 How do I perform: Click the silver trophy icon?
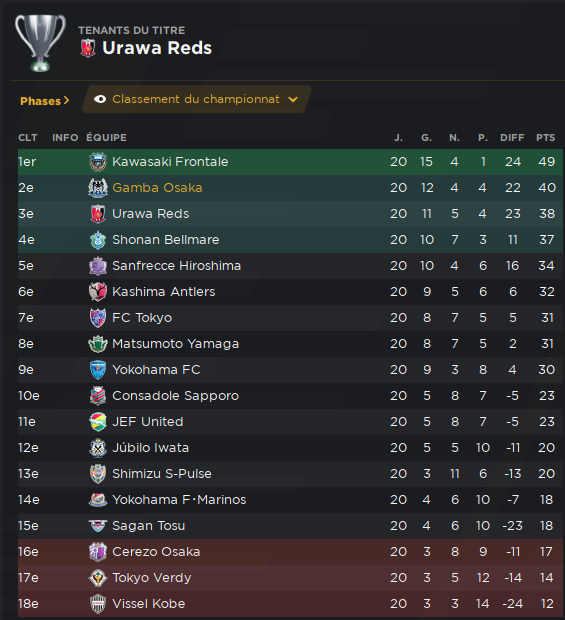pos(40,43)
